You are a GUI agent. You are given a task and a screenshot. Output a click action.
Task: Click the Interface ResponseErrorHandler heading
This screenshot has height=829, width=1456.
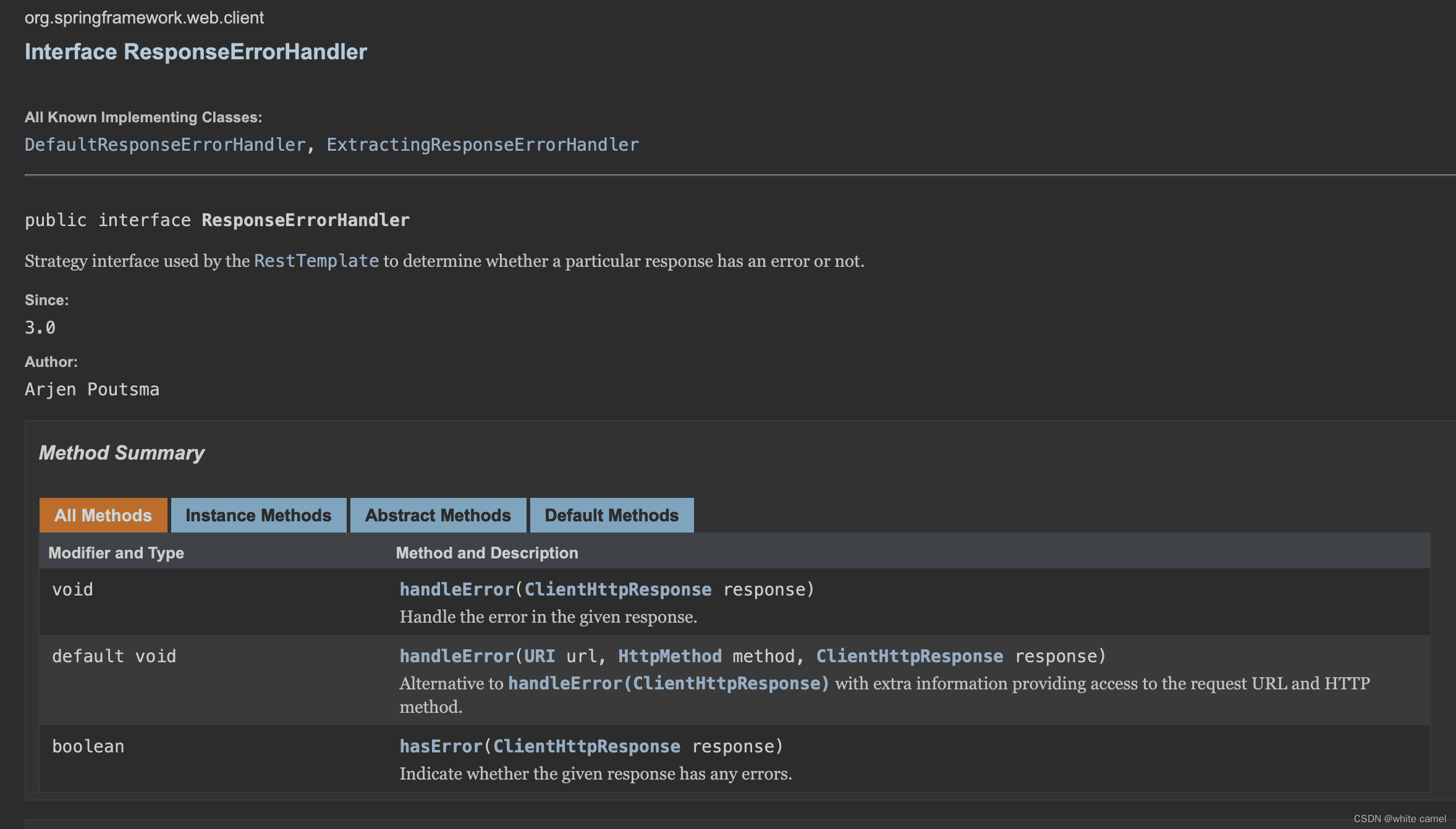pyautogui.click(x=195, y=52)
